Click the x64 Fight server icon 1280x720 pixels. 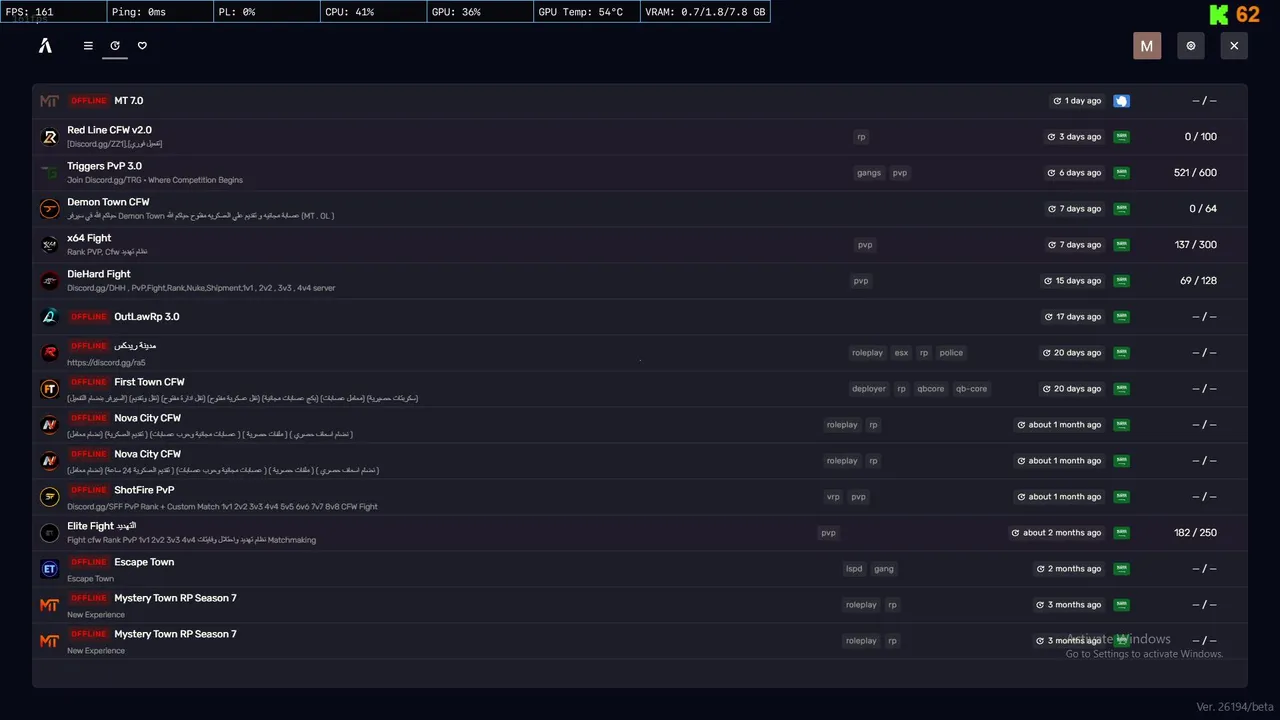coord(49,245)
